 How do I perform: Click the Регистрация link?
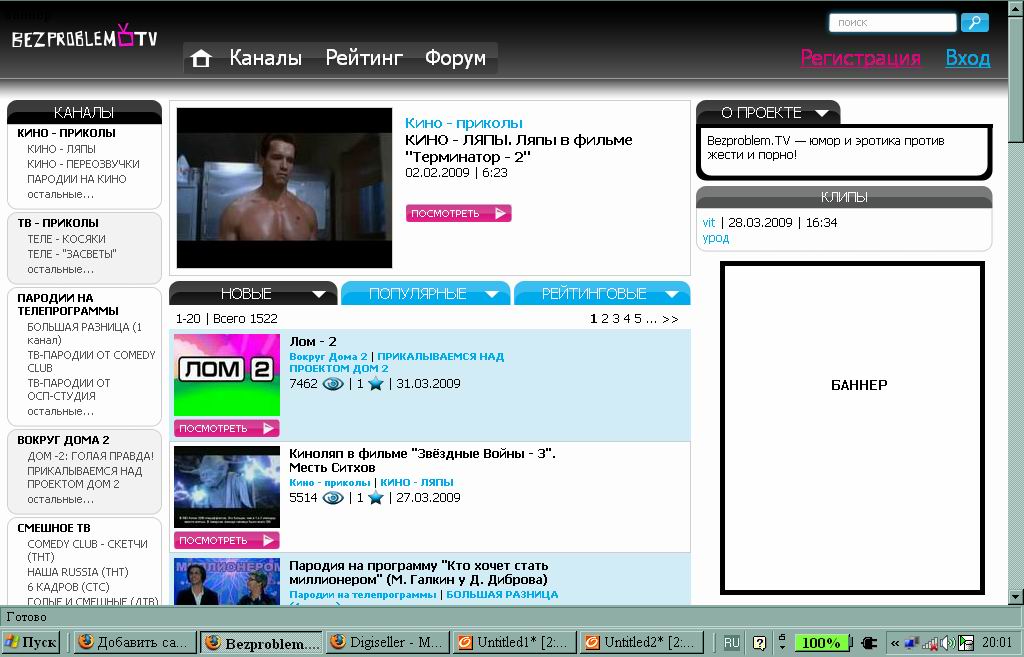click(x=861, y=58)
